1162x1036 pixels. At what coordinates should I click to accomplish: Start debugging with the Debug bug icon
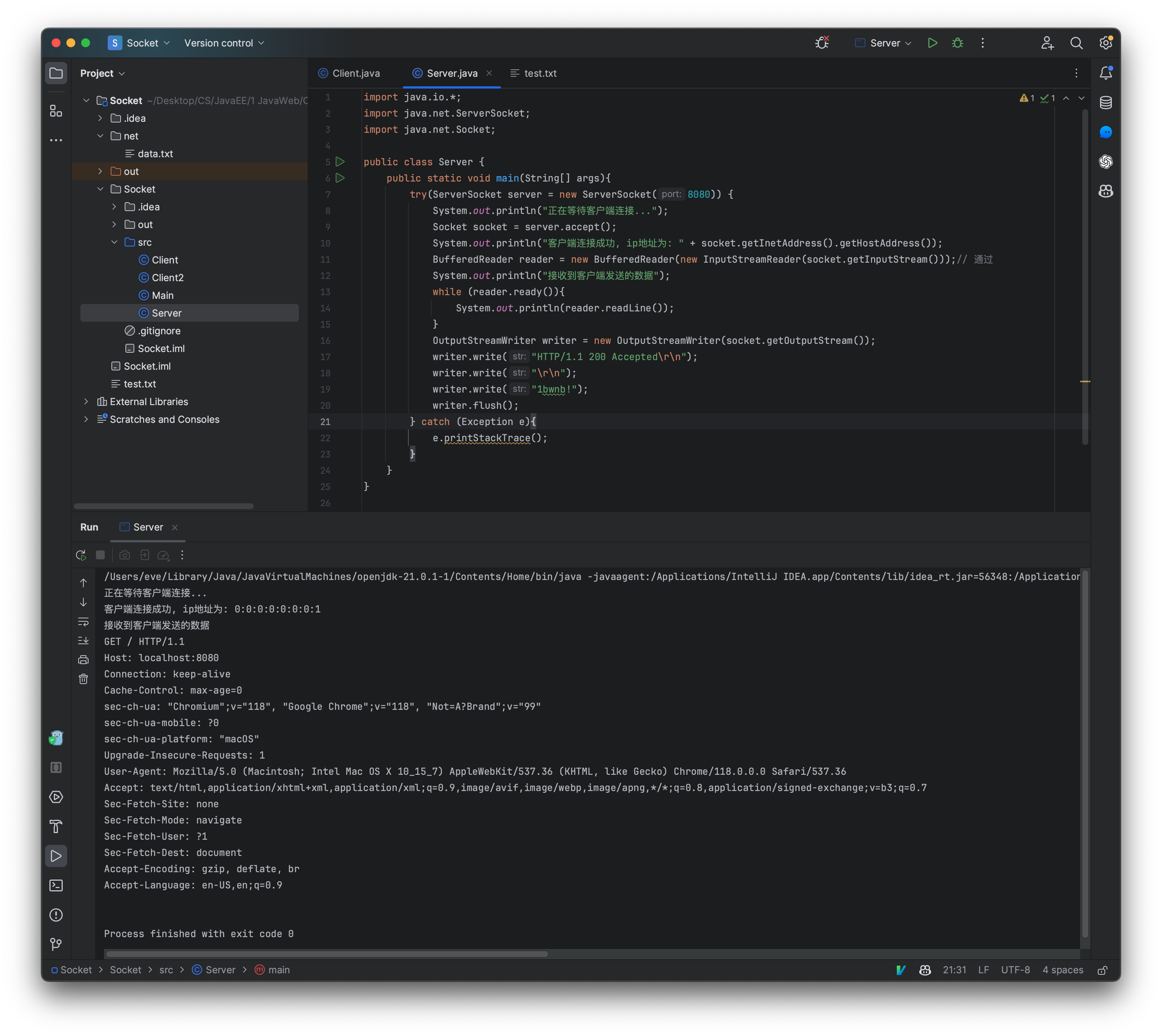point(958,43)
